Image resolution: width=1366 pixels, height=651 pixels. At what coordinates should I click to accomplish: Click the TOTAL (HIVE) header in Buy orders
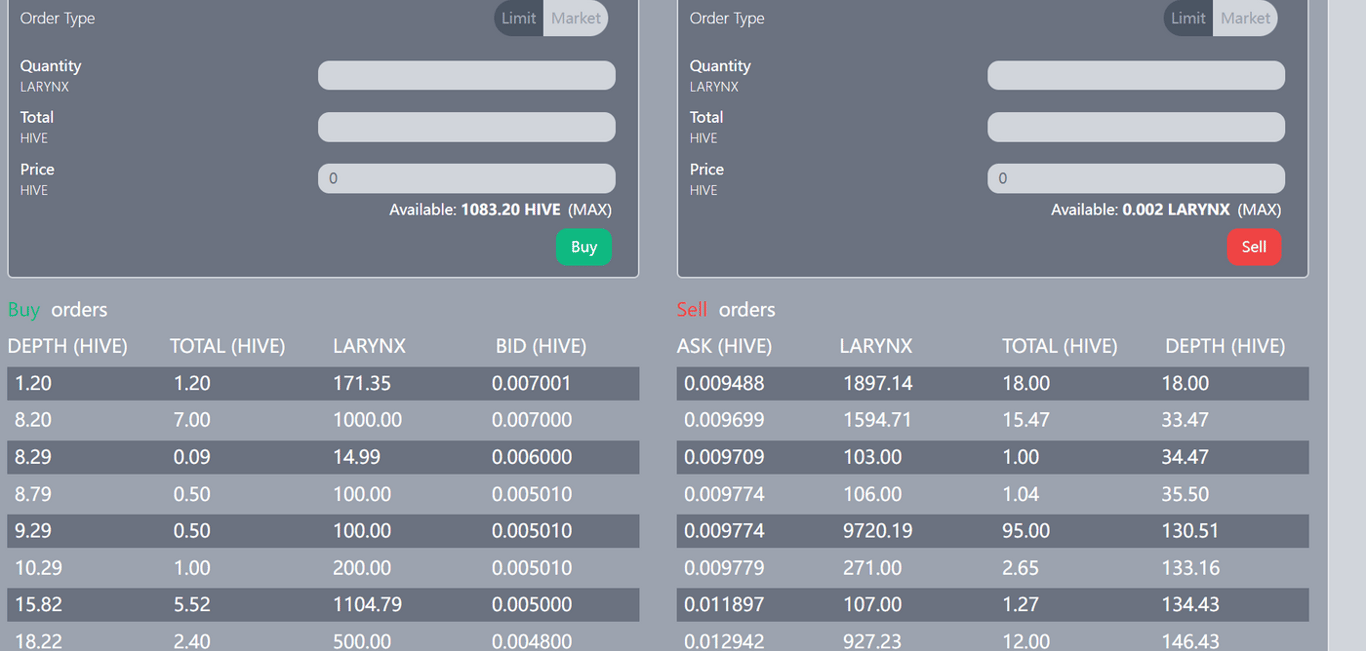click(x=228, y=346)
